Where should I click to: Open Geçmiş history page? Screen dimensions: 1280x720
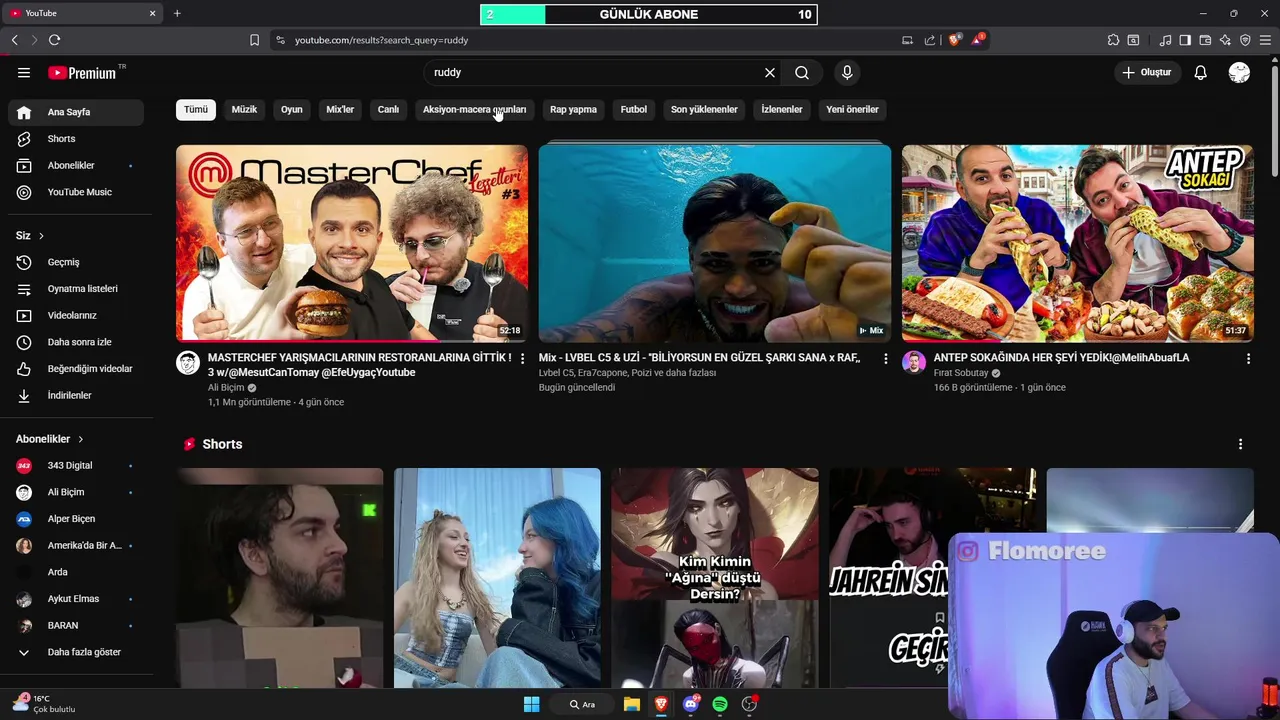point(76,262)
